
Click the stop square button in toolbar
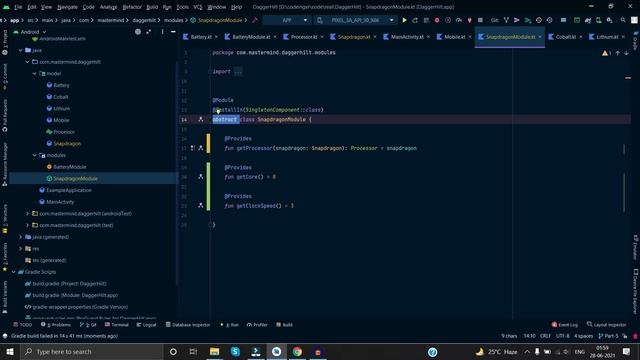click(x=480, y=20)
